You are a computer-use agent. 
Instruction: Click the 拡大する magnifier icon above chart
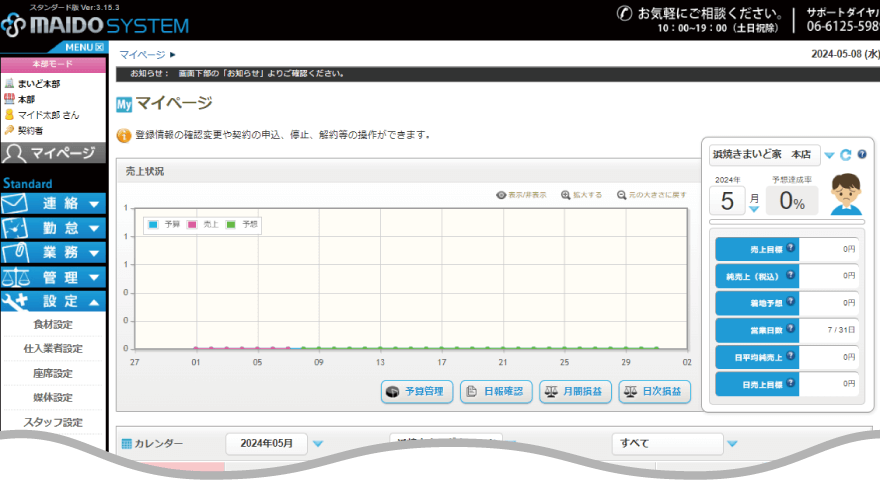pos(566,195)
